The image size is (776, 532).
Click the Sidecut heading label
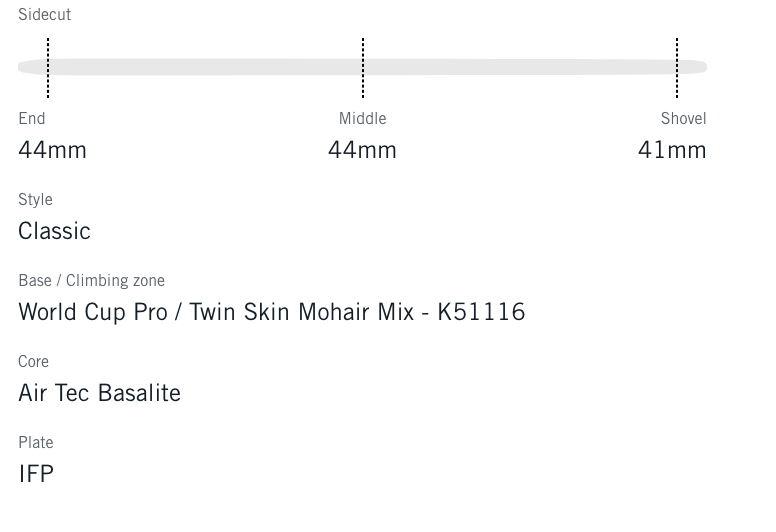44,15
